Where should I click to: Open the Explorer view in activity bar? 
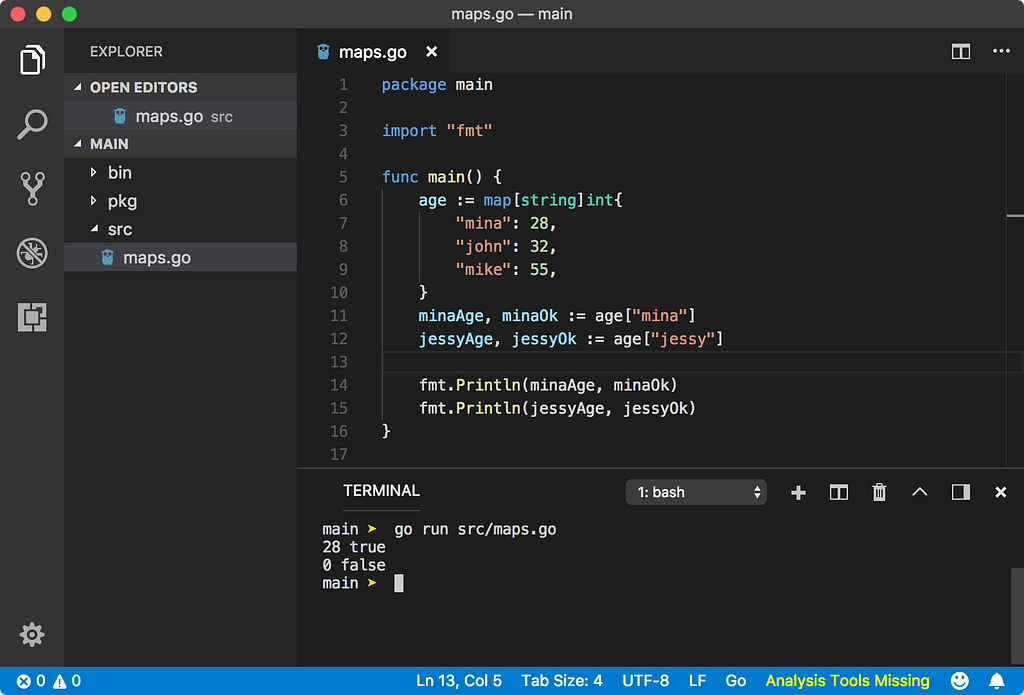click(32, 60)
